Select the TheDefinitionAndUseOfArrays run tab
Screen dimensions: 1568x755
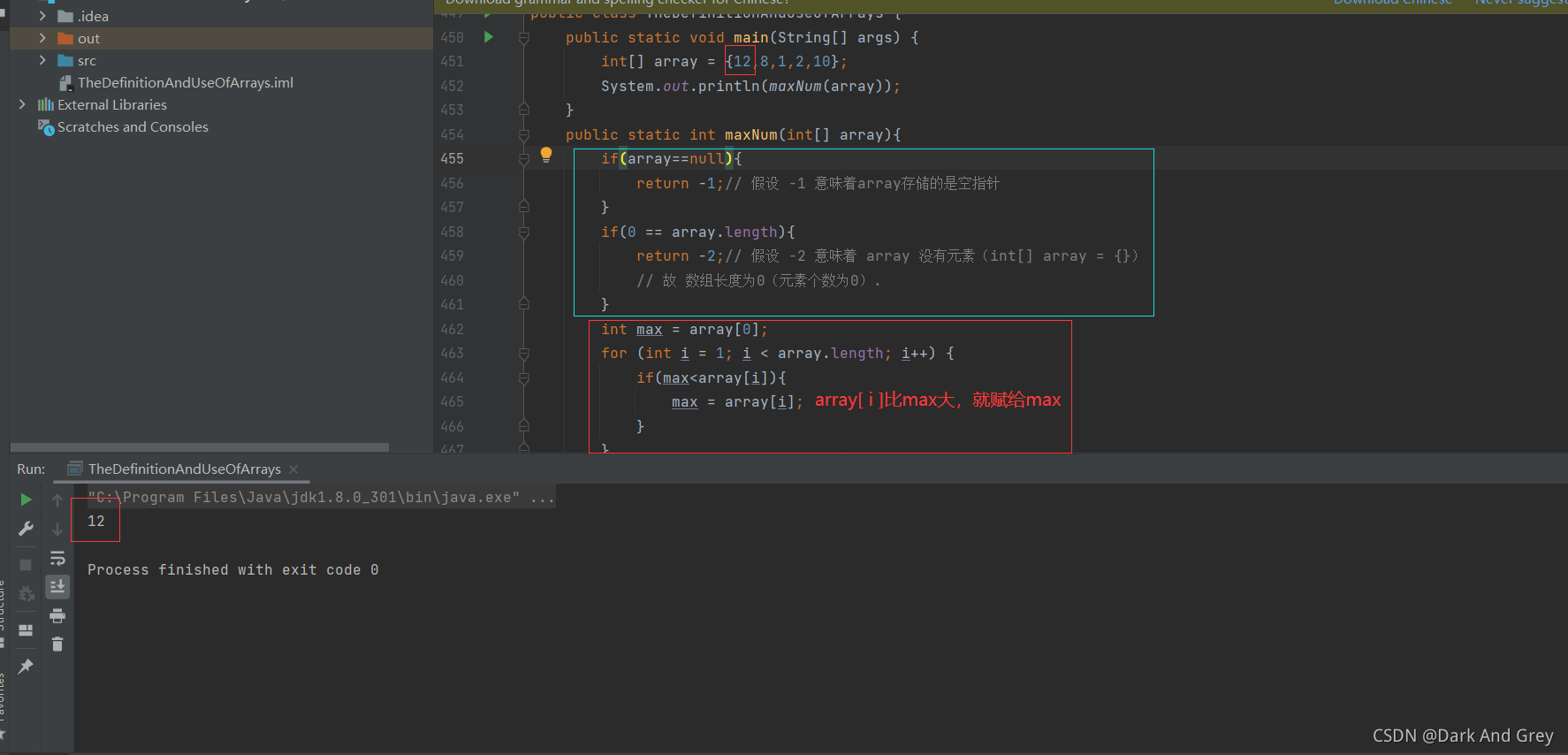click(184, 469)
